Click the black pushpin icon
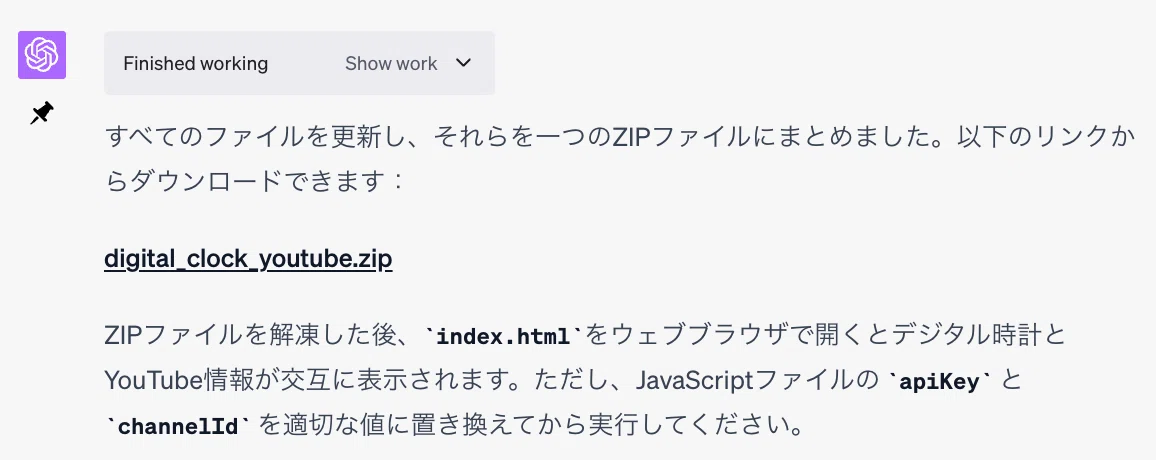1156x460 pixels. click(x=42, y=113)
